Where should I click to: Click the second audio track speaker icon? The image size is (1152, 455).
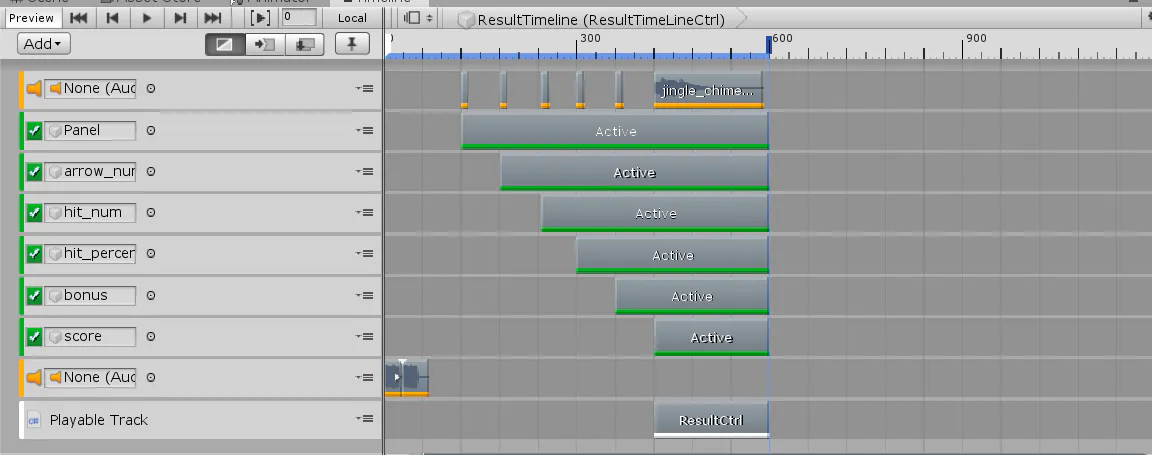tap(34, 377)
